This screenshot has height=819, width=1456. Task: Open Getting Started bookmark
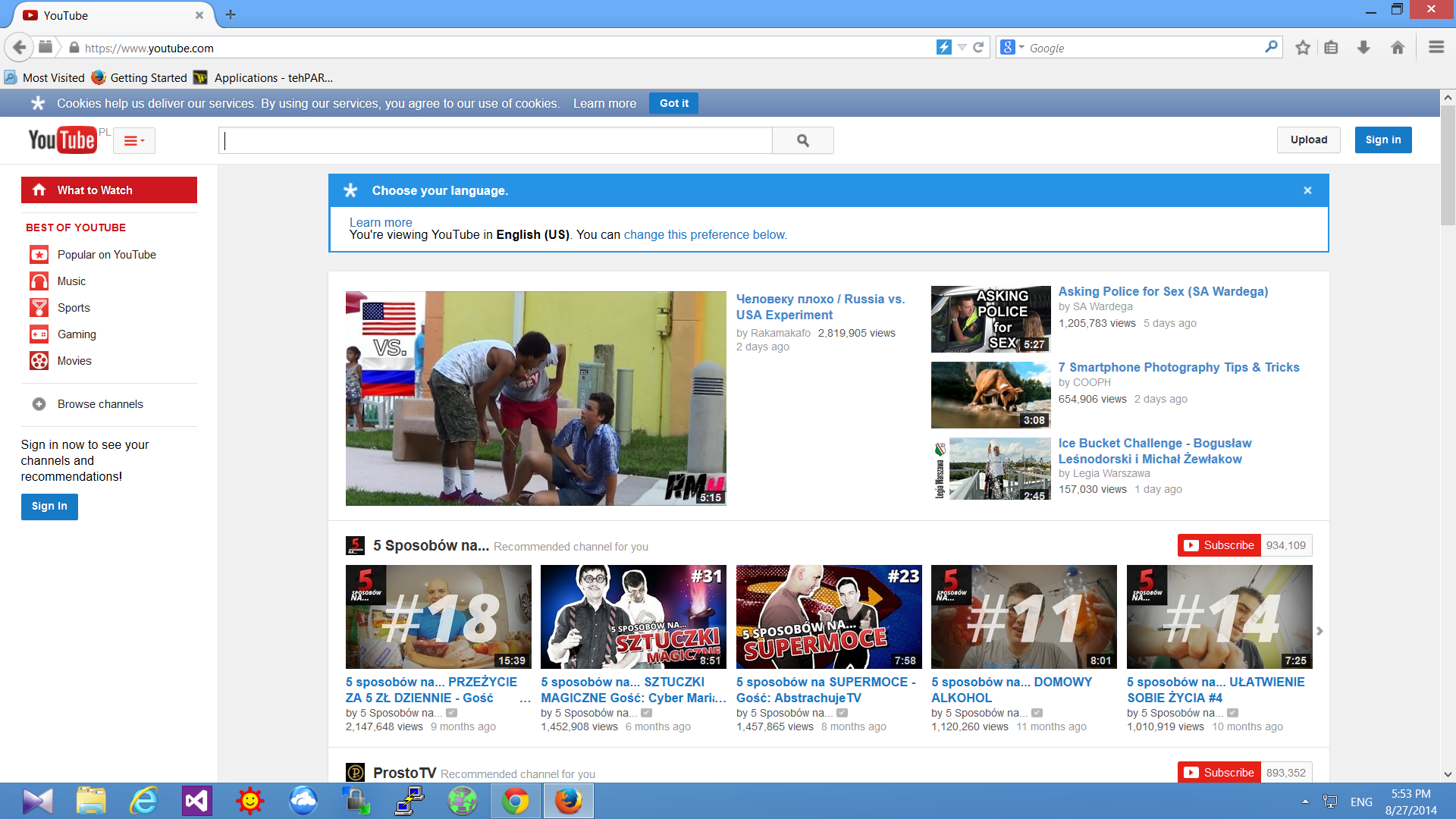(140, 77)
